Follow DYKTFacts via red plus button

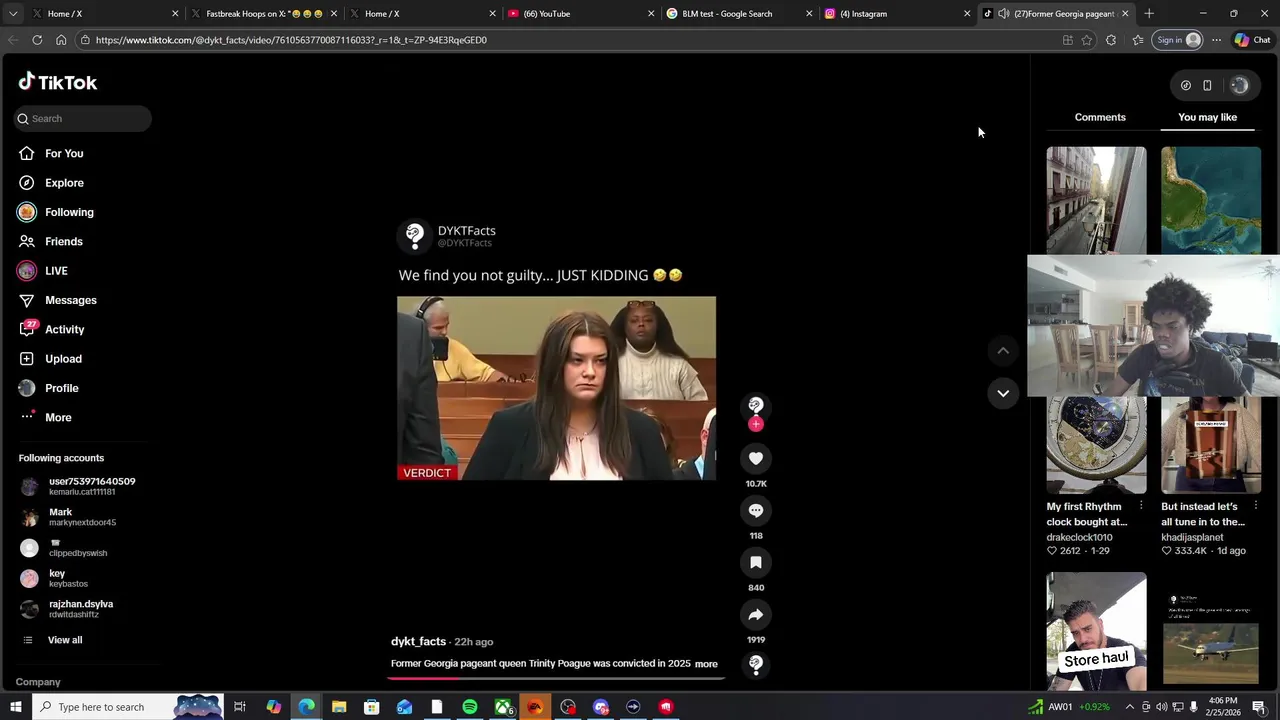click(756, 424)
